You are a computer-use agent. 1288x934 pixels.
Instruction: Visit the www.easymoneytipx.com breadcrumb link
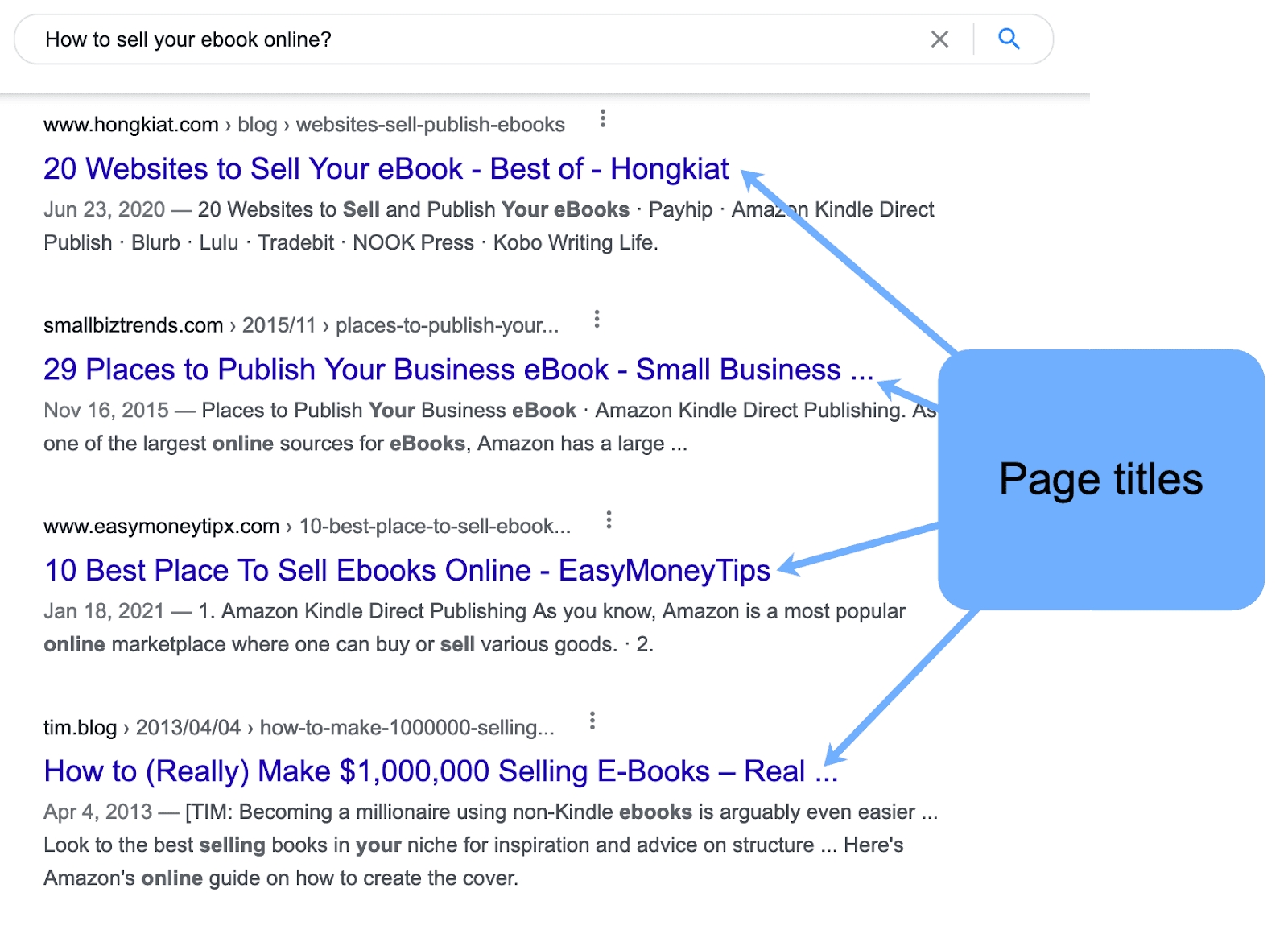click(x=160, y=527)
